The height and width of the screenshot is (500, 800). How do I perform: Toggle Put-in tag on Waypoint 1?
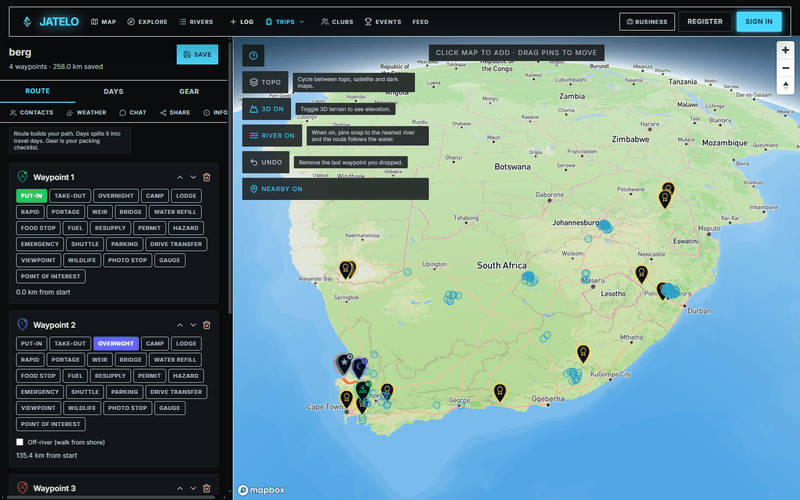pyautogui.click(x=32, y=196)
